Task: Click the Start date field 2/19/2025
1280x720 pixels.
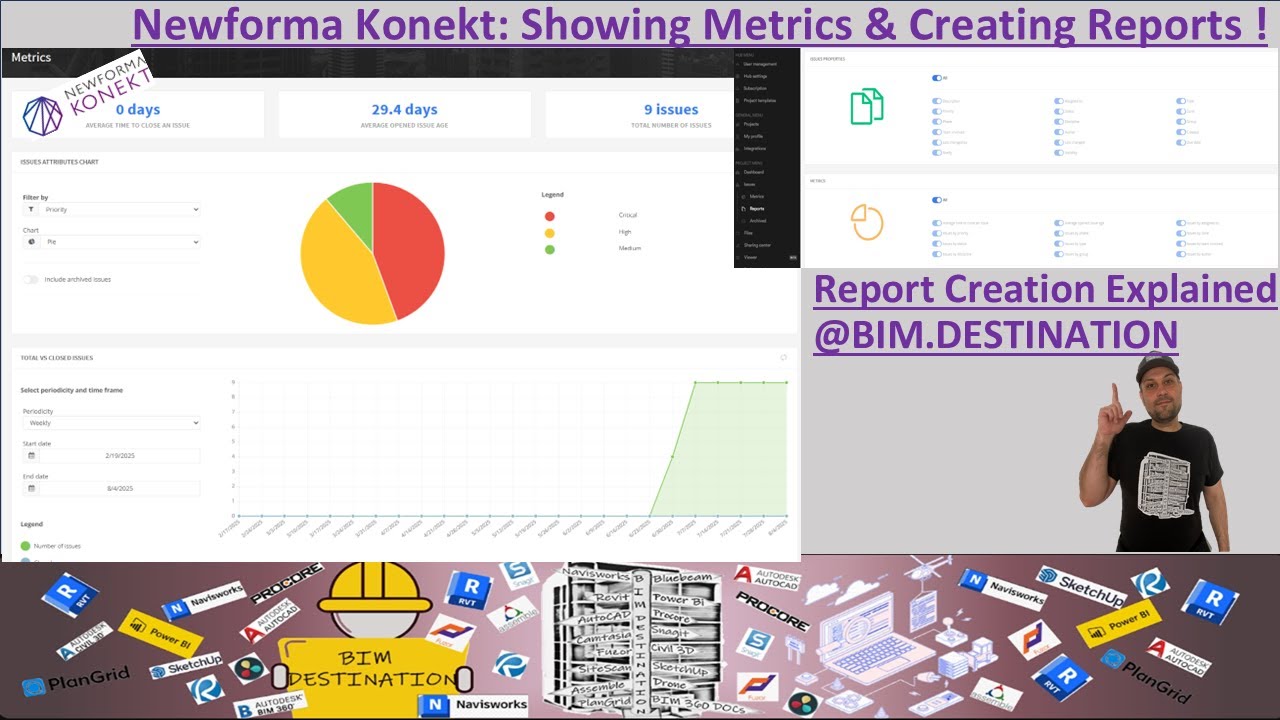Action: coord(119,455)
